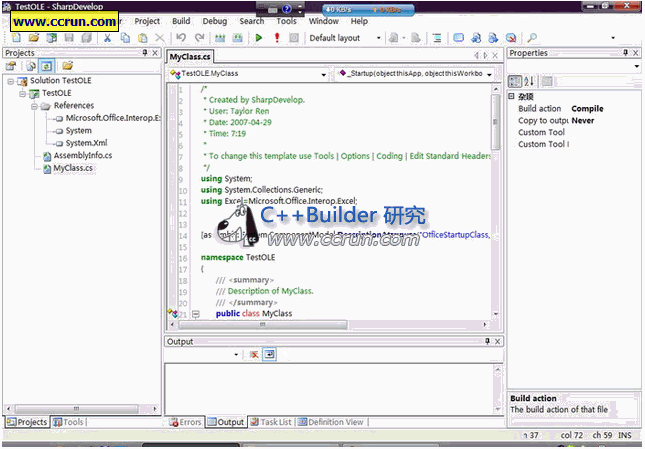Switch to the Task List tab
645x449 pixels.
271,422
